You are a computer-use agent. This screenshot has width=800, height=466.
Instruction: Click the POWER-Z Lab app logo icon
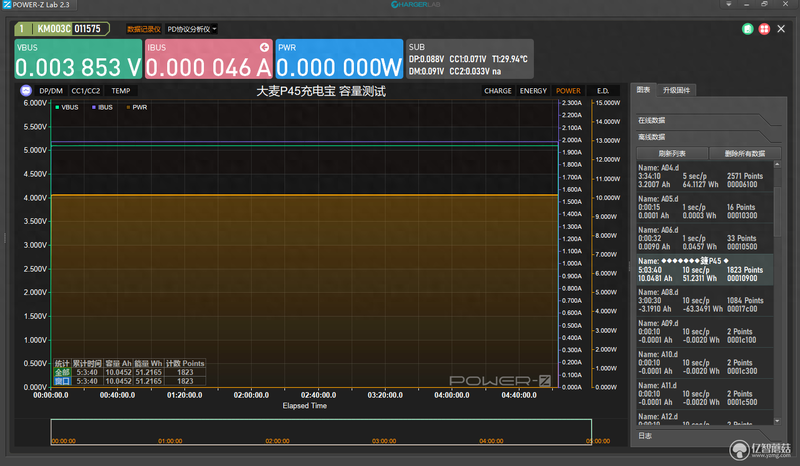7,5
